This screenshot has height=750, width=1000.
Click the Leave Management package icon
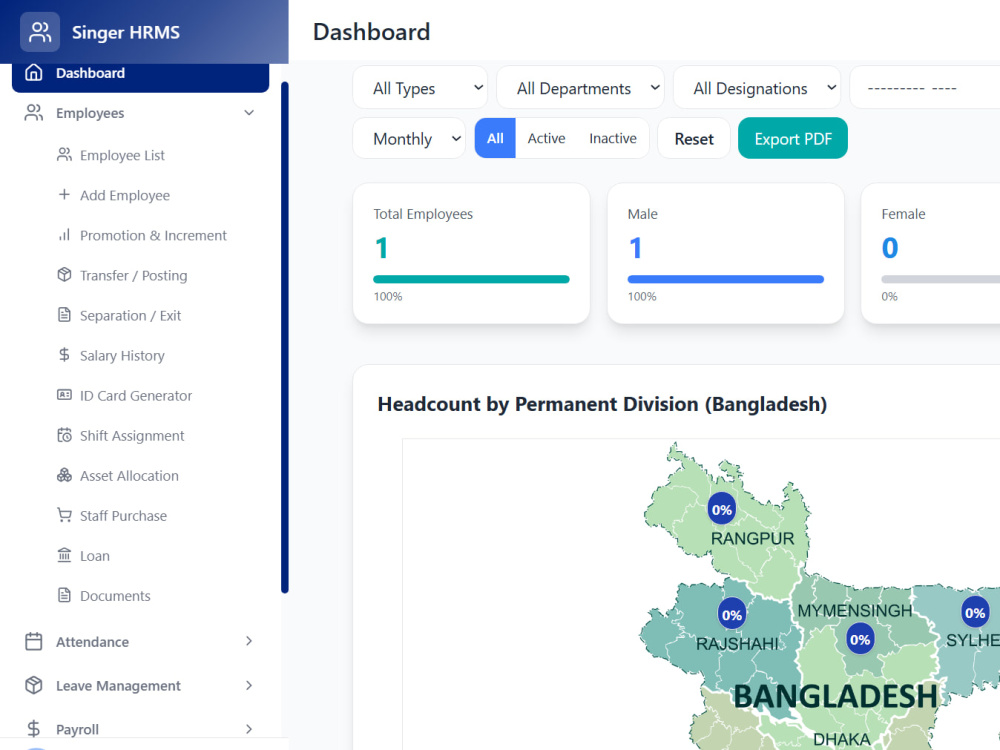pos(34,685)
